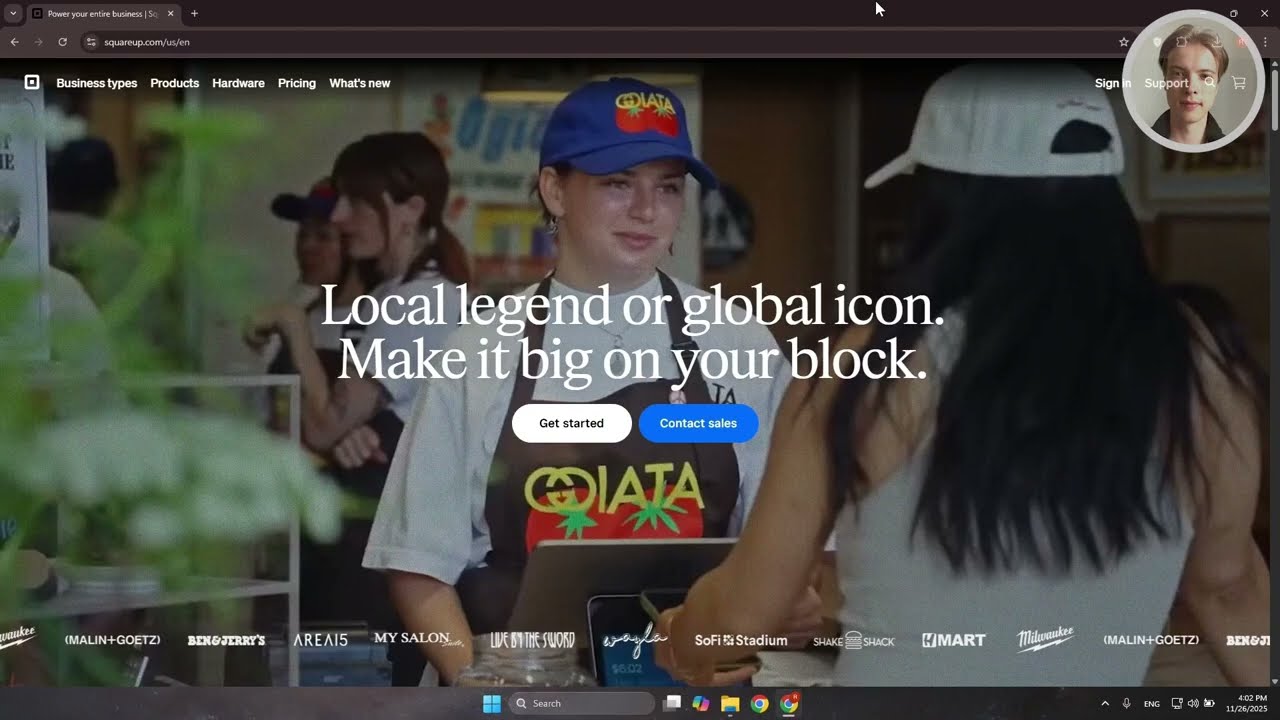Click the webcam overlay thumbnail
1280x720 pixels.
pos(1194,82)
